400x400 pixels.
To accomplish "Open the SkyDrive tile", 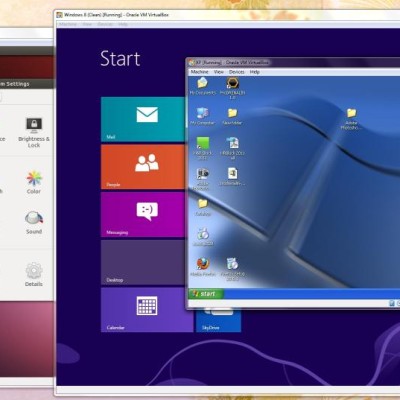I will point(219,321).
